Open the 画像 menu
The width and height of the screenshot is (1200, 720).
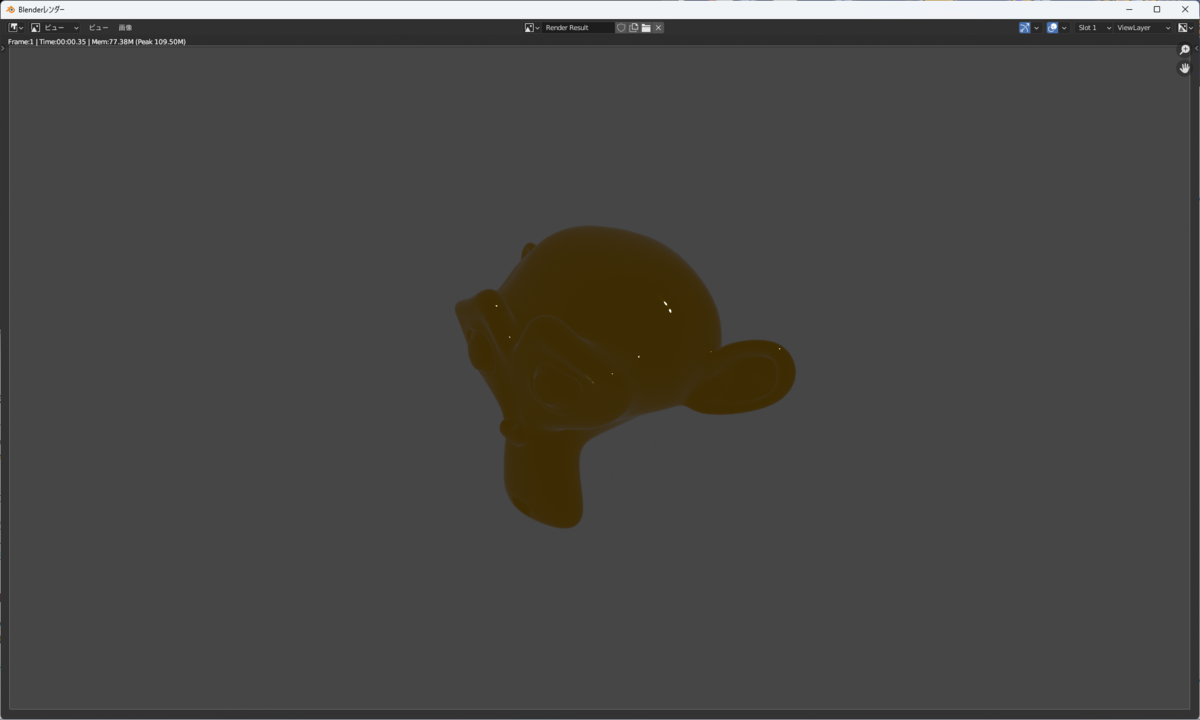125,28
